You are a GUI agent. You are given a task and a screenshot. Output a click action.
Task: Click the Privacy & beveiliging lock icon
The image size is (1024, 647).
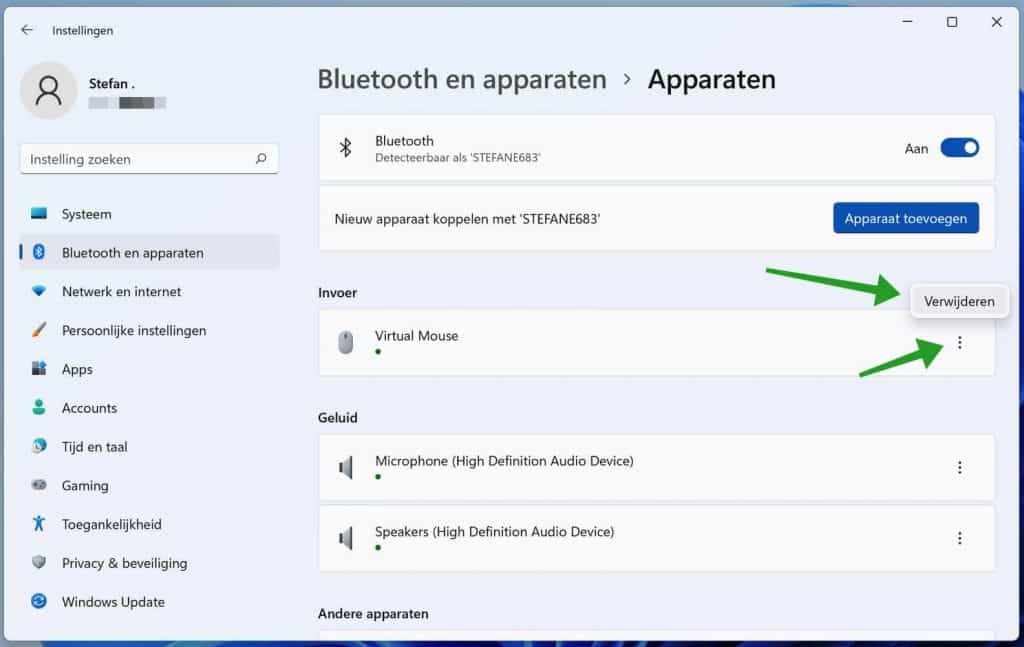coord(39,563)
